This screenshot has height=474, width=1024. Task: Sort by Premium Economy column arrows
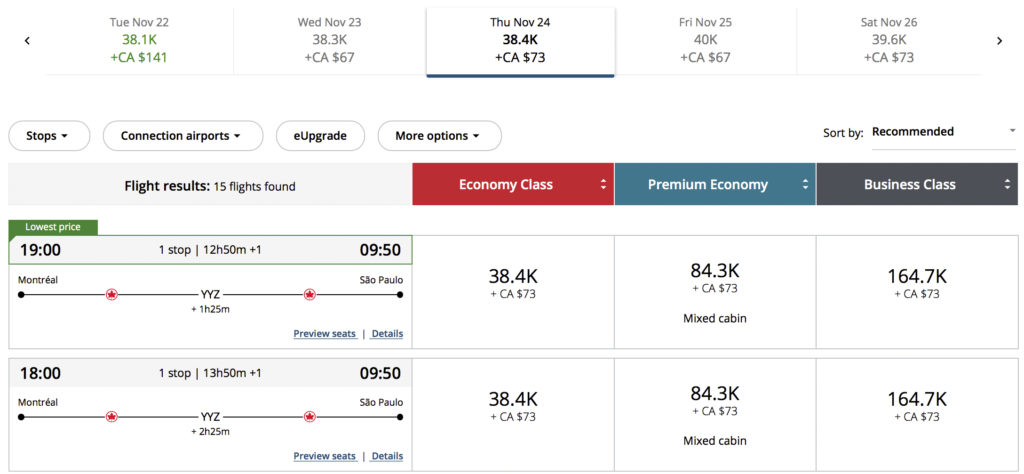point(803,185)
